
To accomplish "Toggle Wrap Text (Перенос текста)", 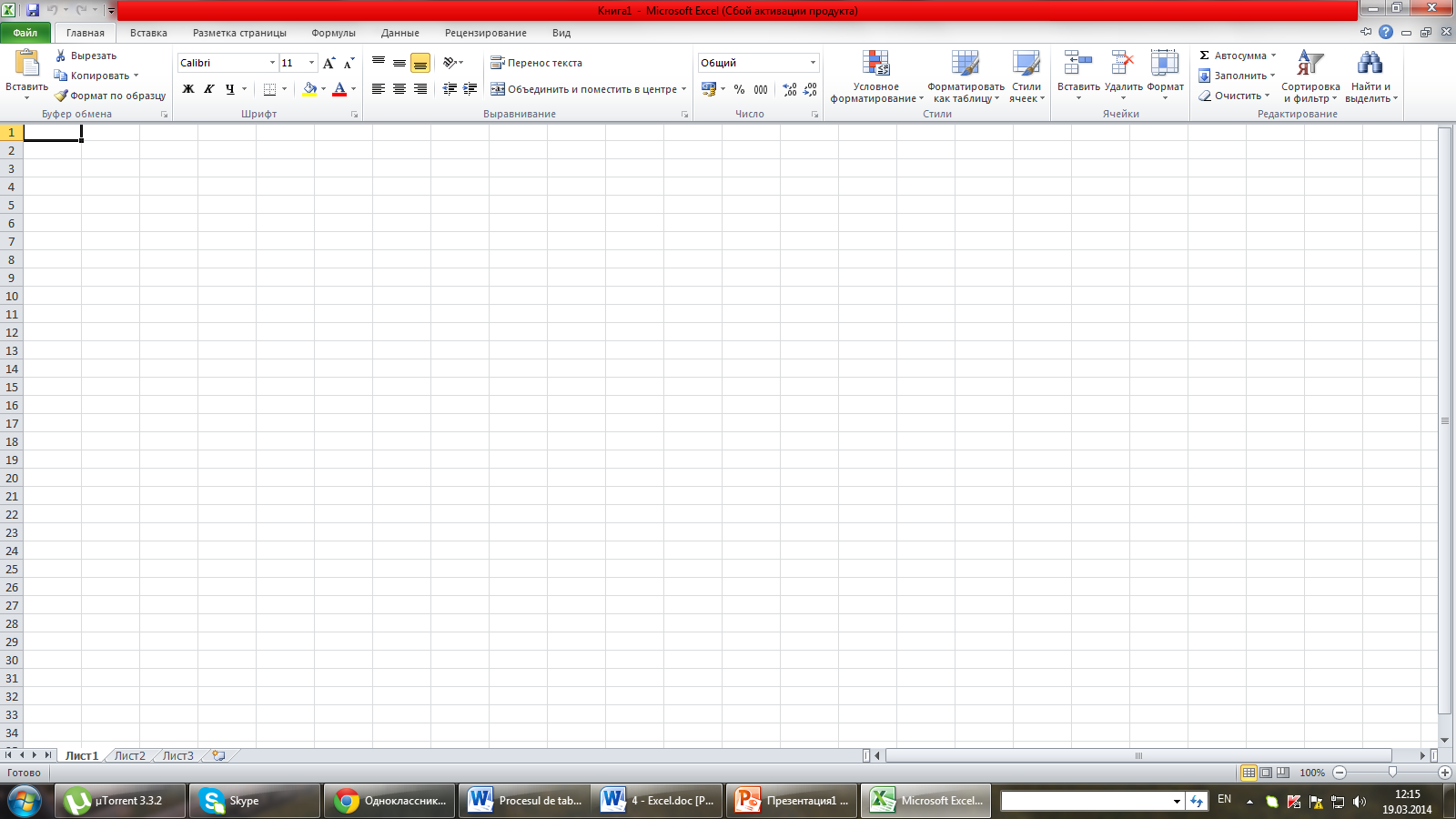I will [x=536, y=63].
